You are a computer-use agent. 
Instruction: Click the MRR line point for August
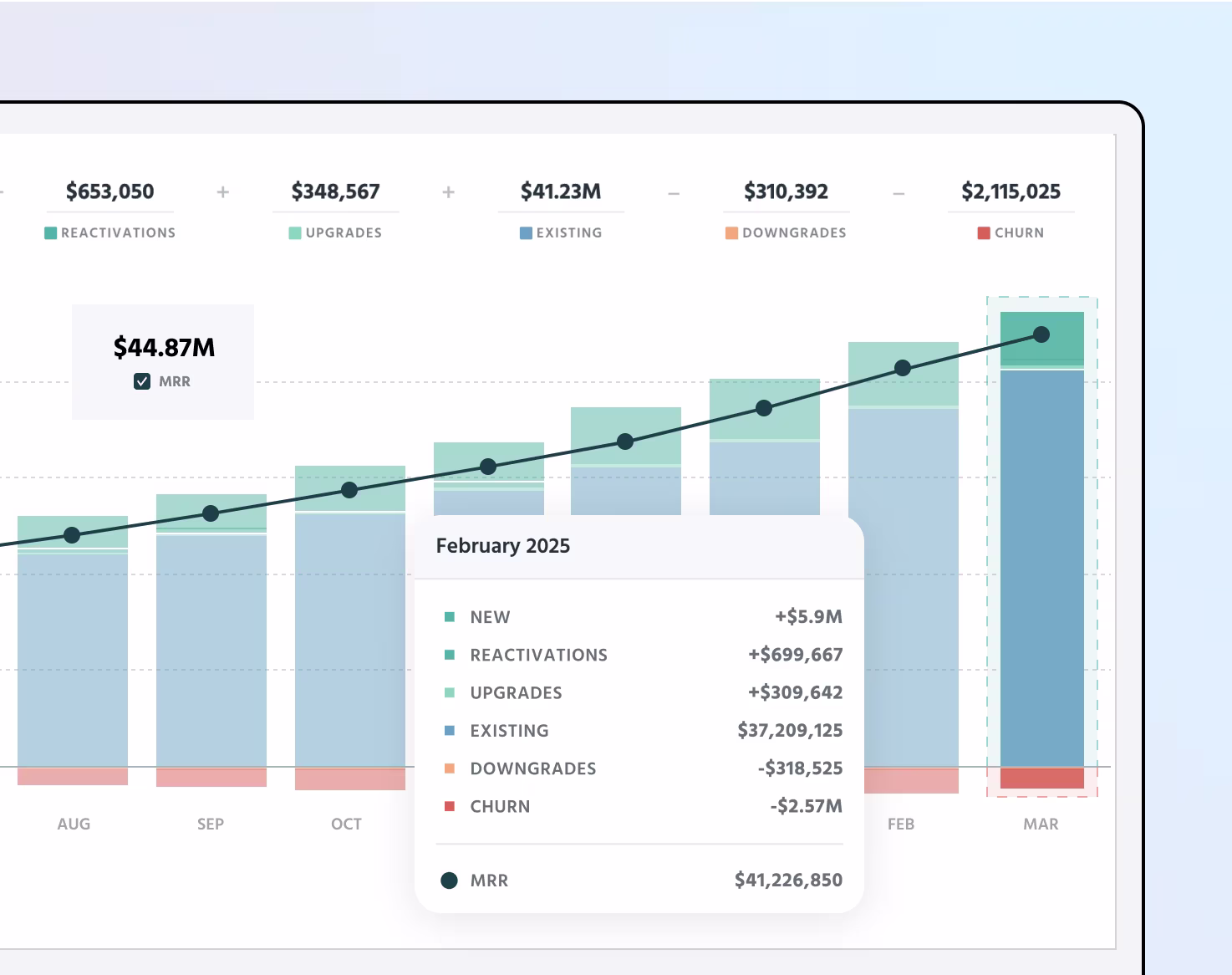tap(72, 535)
